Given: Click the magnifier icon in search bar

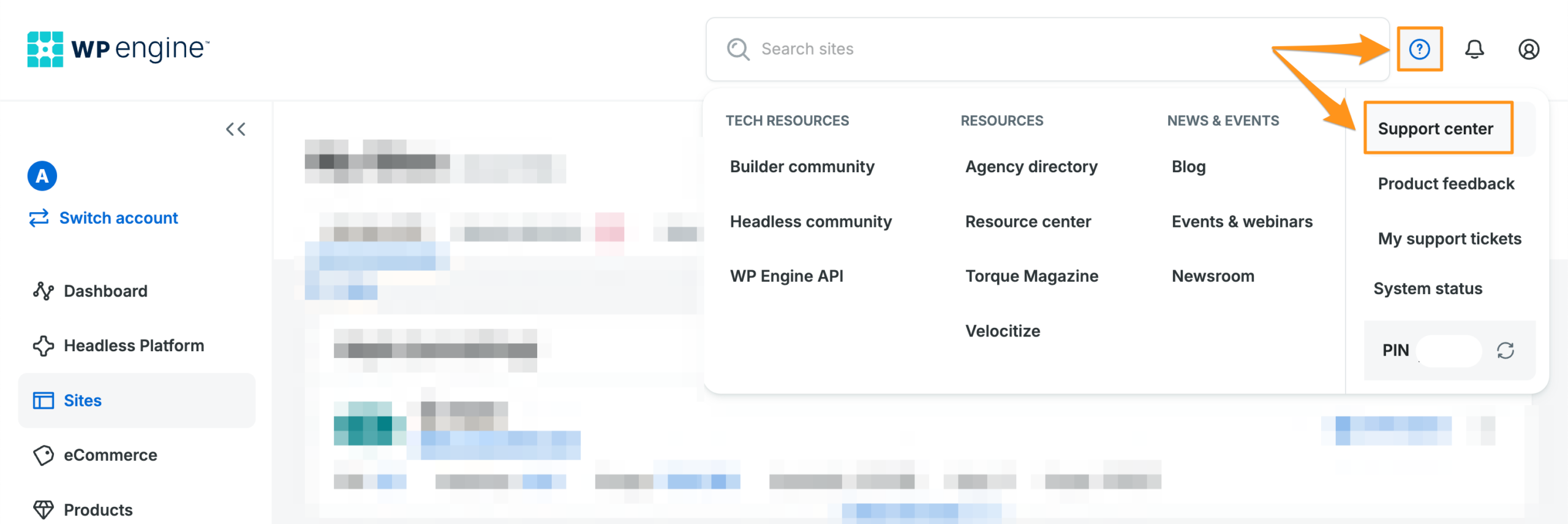Looking at the screenshot, I should click(738, 49).
